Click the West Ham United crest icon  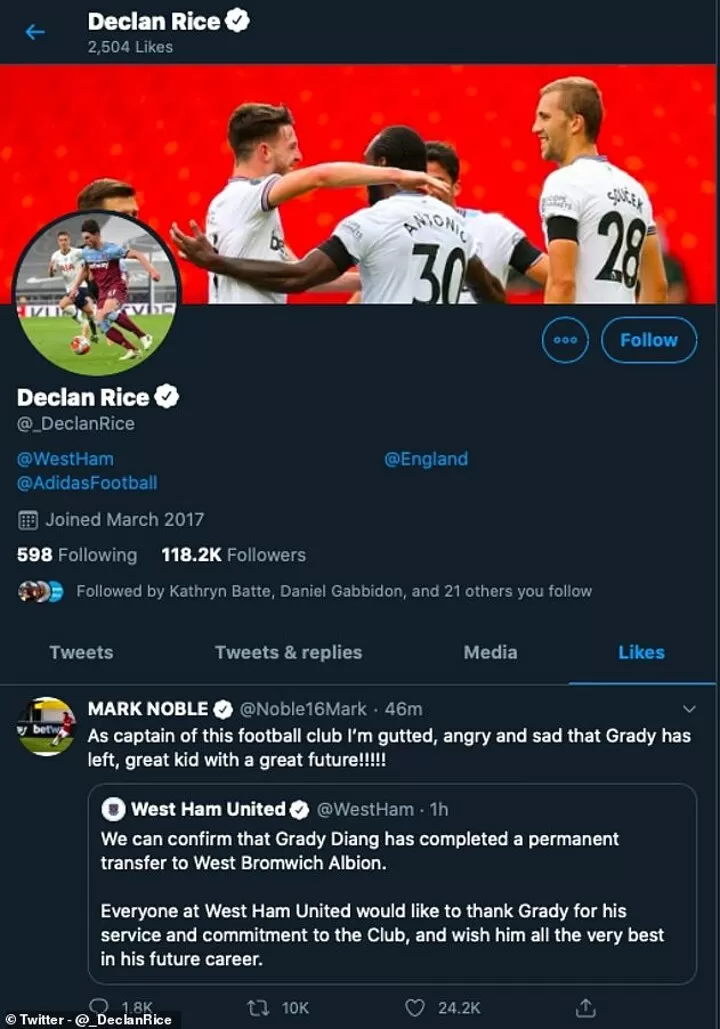113,809
